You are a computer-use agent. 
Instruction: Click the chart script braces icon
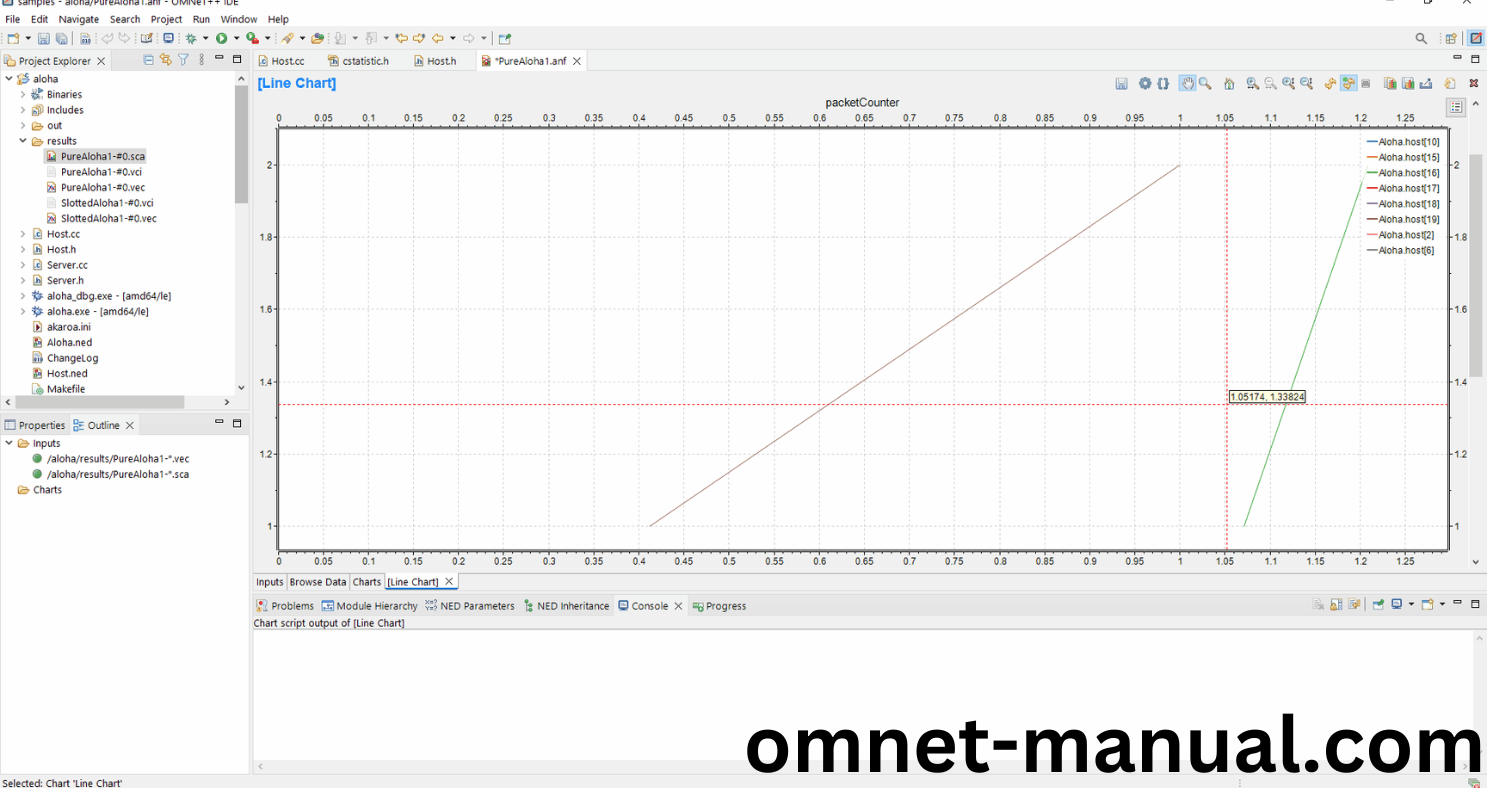pos(1163,83)
